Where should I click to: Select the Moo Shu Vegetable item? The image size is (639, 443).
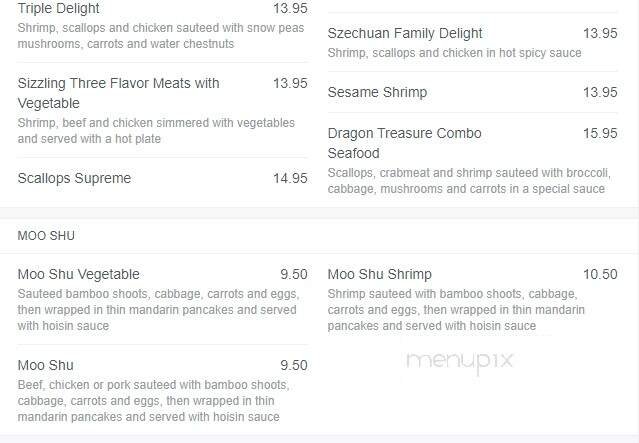tap(79, 274)
